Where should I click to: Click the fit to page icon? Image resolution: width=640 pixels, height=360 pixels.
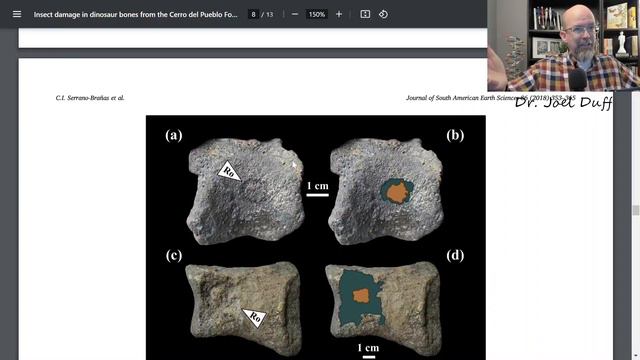pyautogui.click(x=365, y=14)
